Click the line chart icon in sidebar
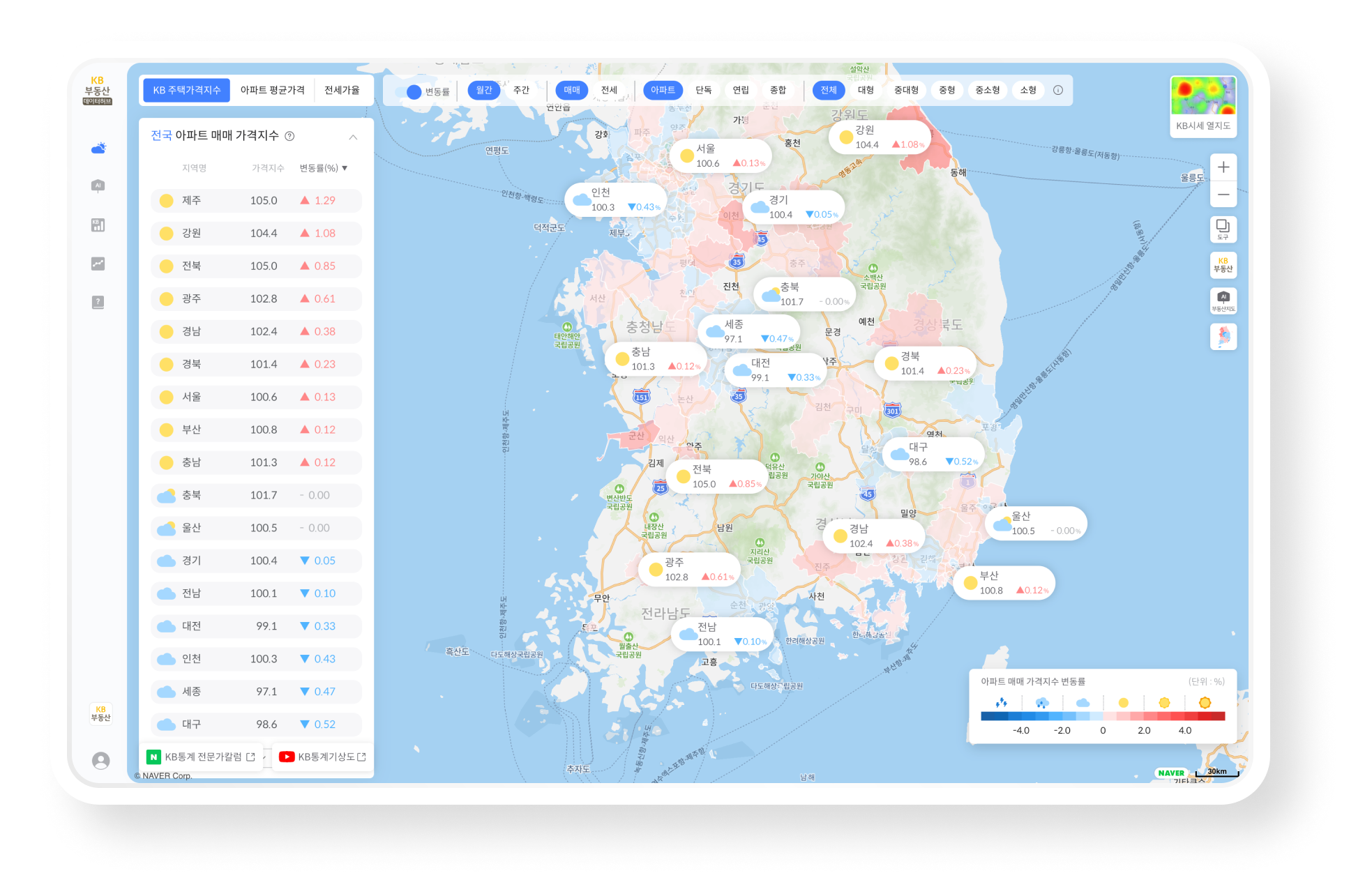 (98, 264)
